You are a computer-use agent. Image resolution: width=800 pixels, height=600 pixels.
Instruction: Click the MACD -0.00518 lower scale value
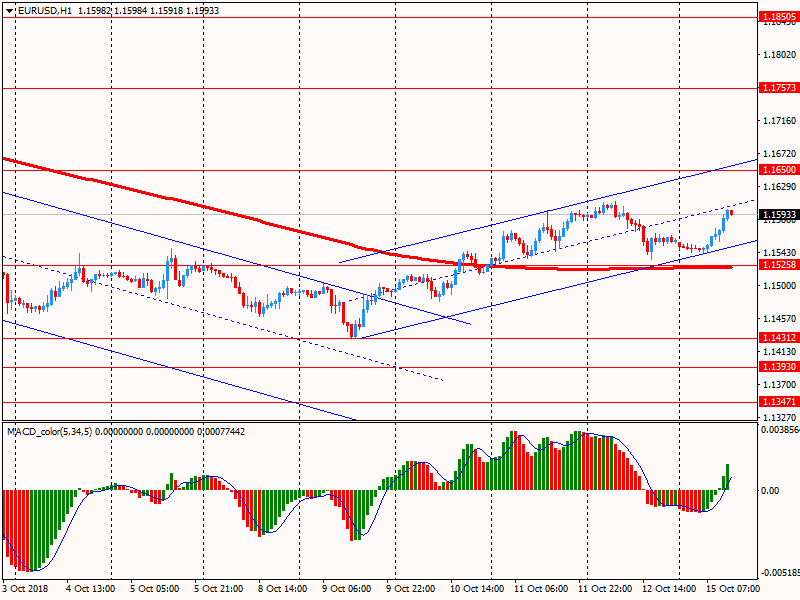point(780,573)
